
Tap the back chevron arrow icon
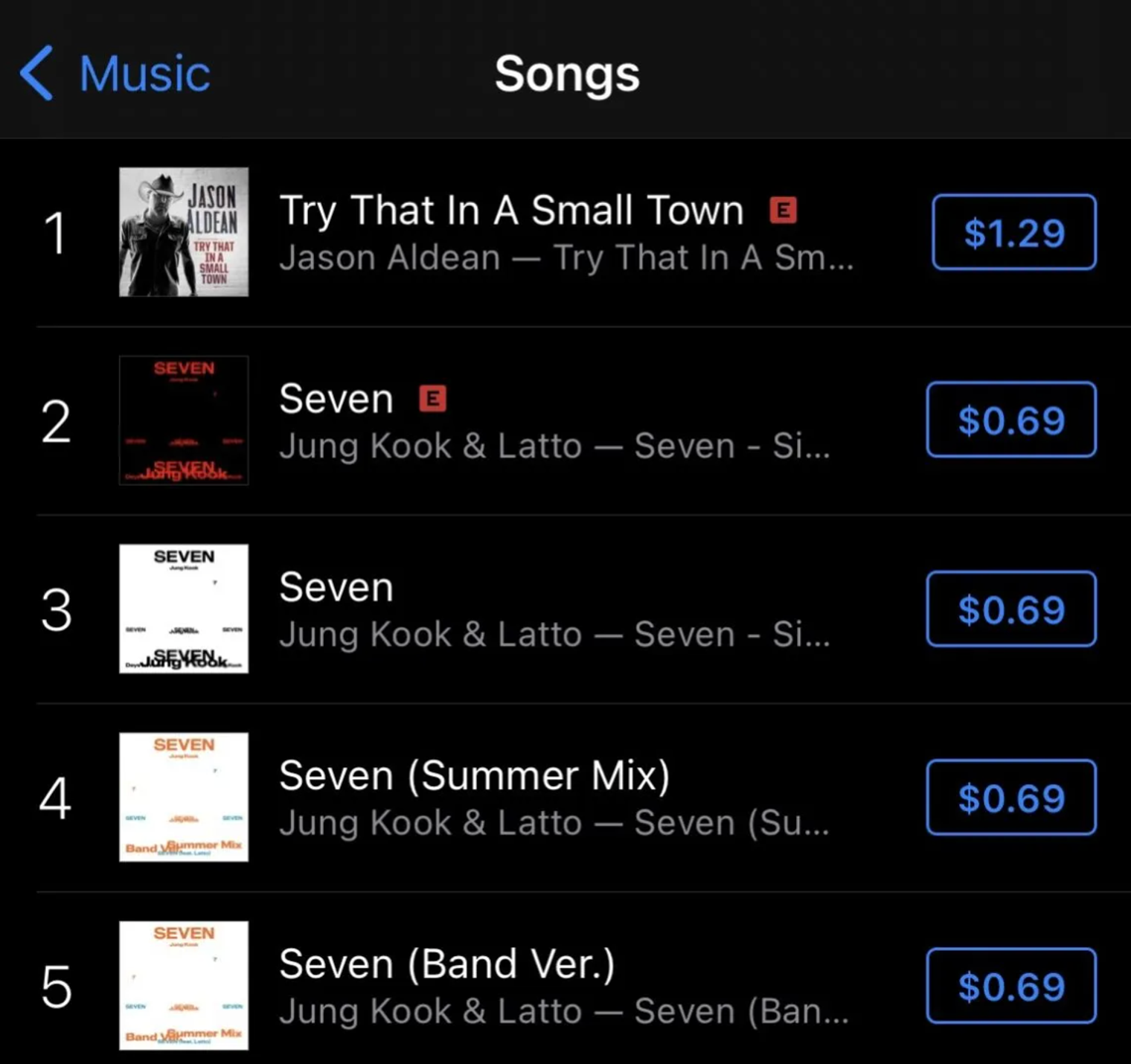[x=37, y=73]
